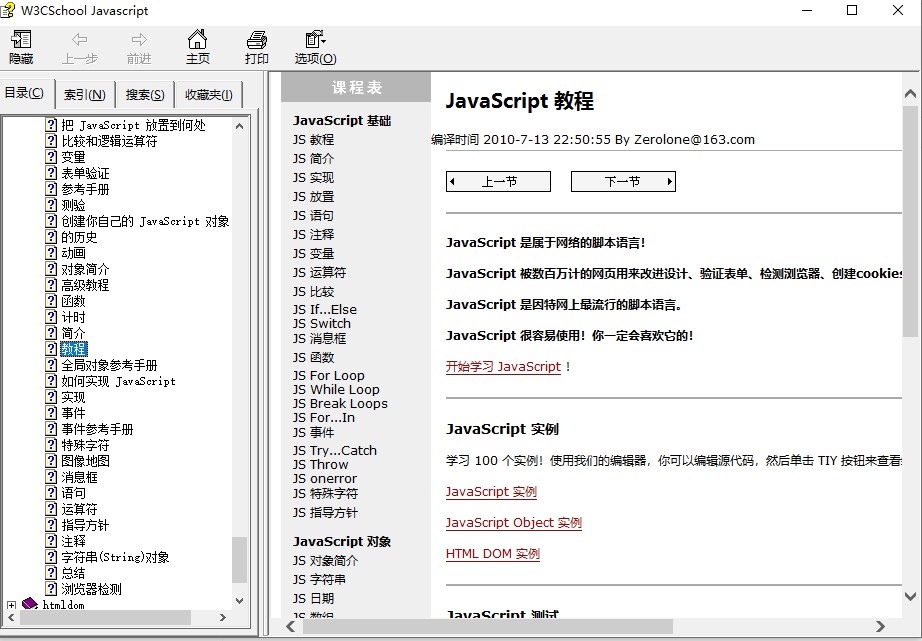Image resolution: width=922 pixels, height=641 pixels.
Task: Click the 上一节 previous section button
Action: (x=499, y=181)
